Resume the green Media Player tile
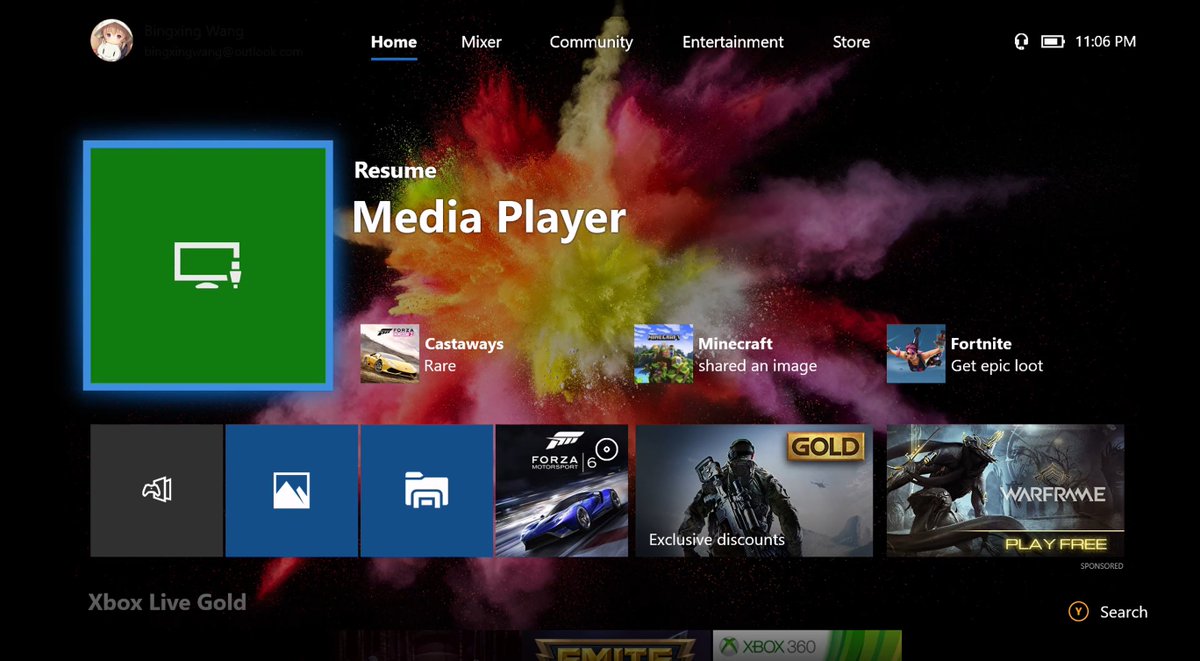Image resolution: width=1200 pixels, height=661 pixels. (x=208, y=265)
